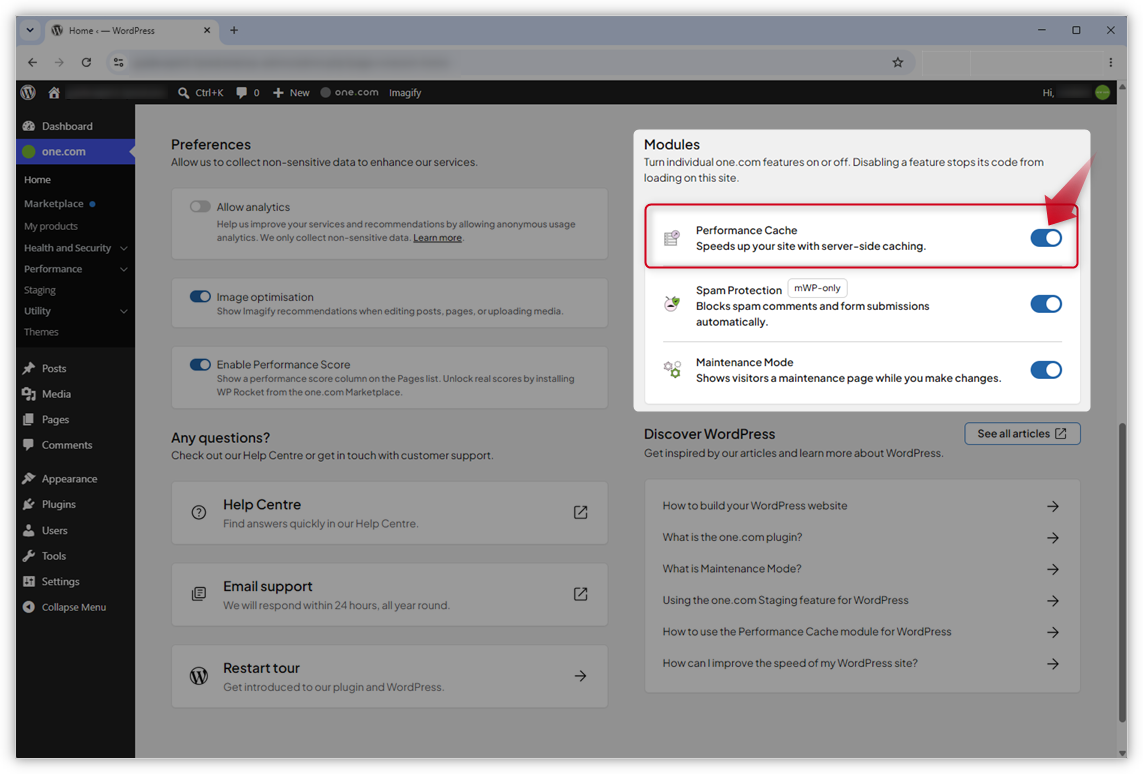Image resolution: width=1143 pixels, height=774 pixels.
Task: Open Dashboard menu item
Action: [75, 126]
